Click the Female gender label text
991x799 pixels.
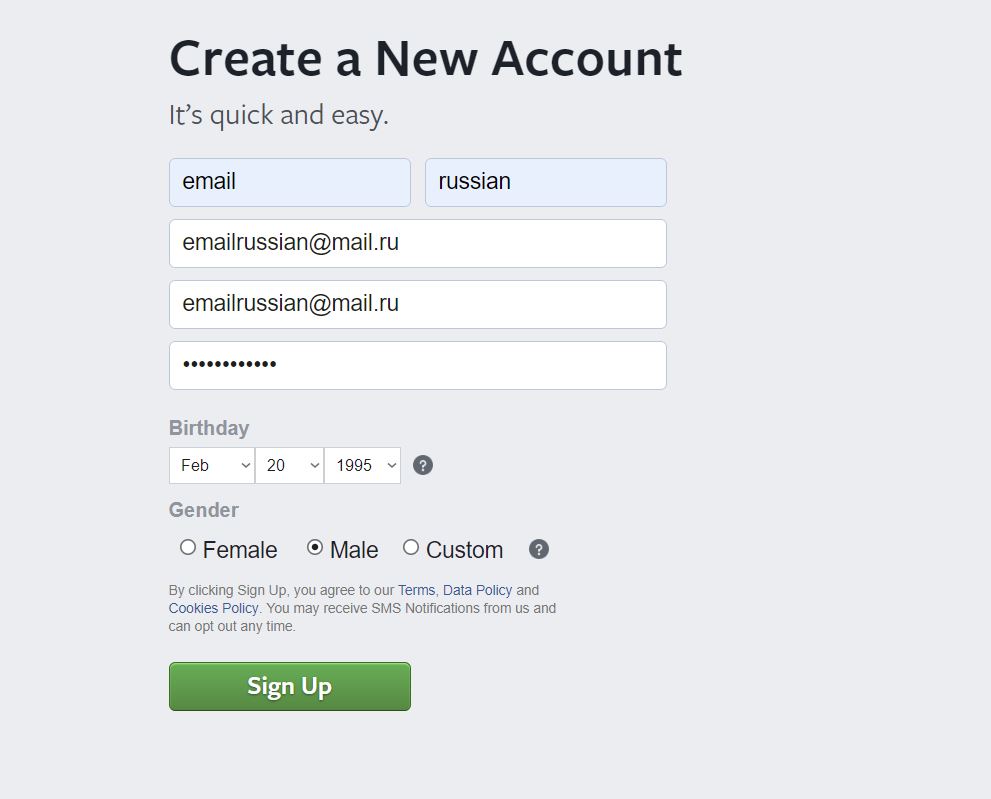click(240, 550)
